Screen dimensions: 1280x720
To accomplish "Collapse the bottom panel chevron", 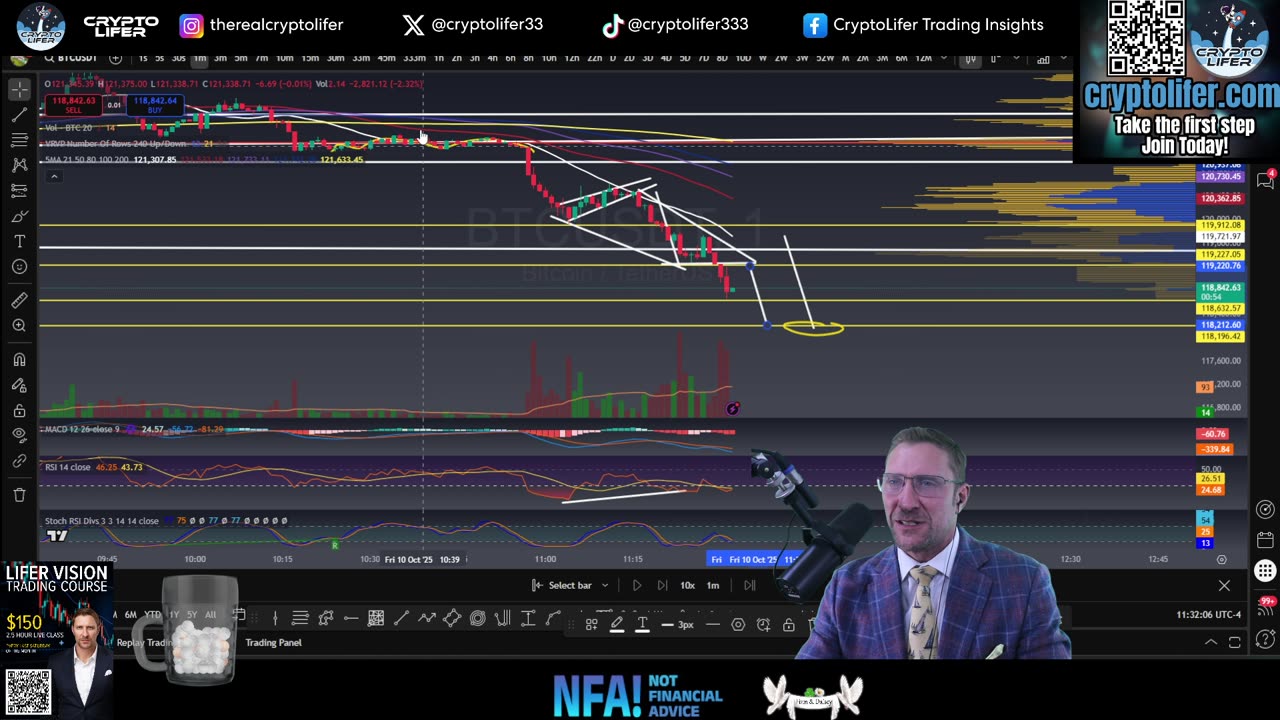I will point(1210,642).
